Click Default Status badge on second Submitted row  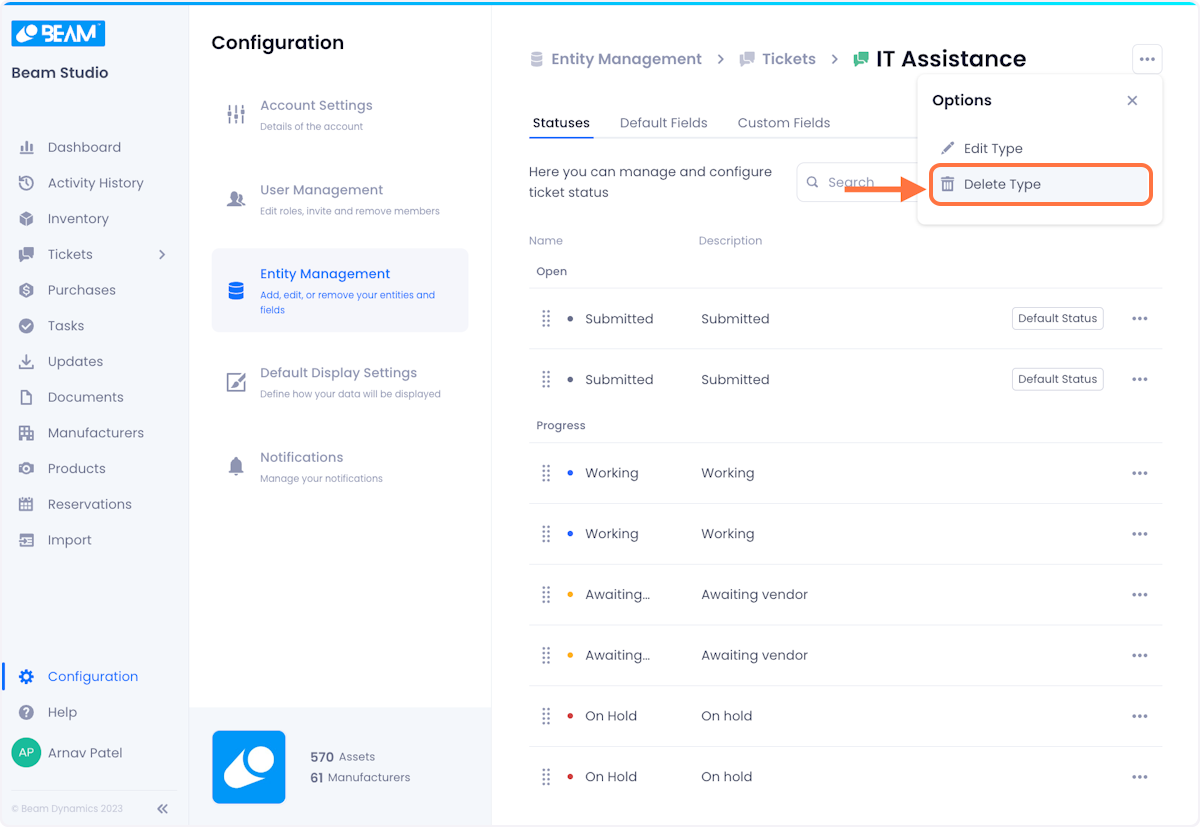[1057, 379]
